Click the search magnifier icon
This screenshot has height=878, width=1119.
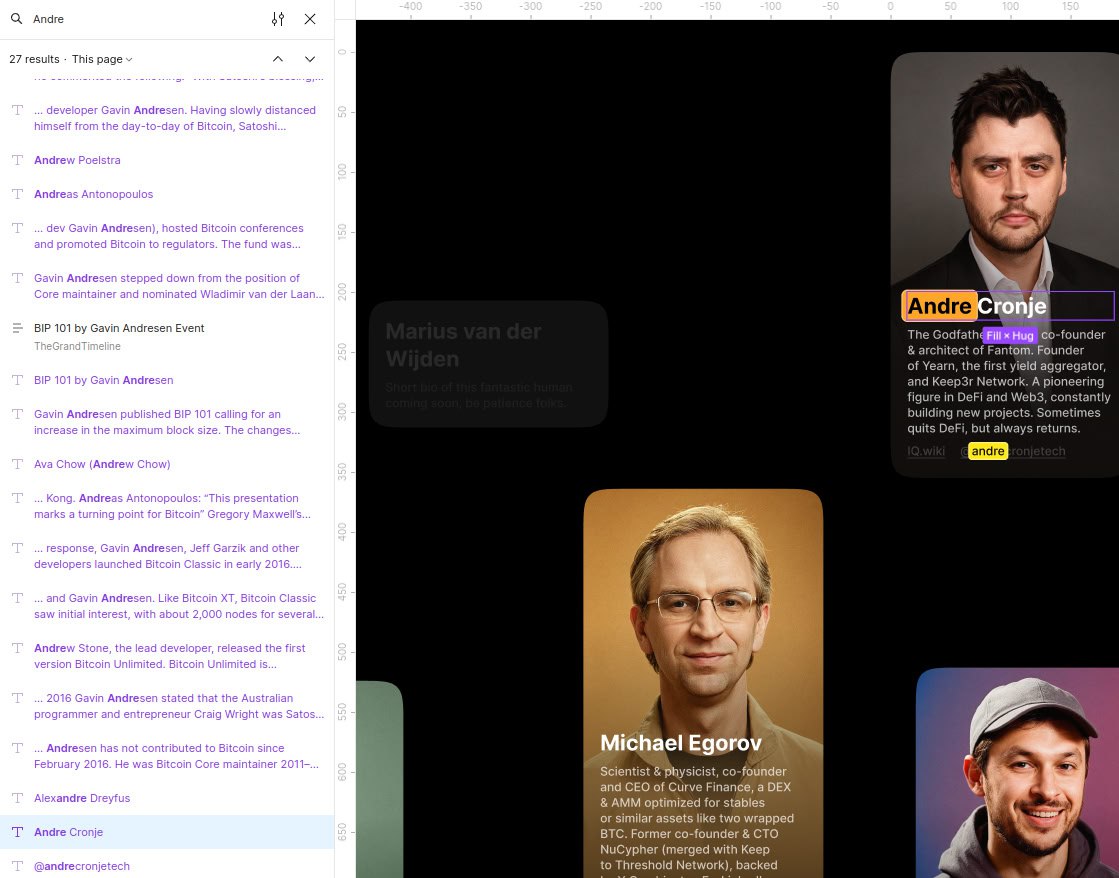coord(17,19)
